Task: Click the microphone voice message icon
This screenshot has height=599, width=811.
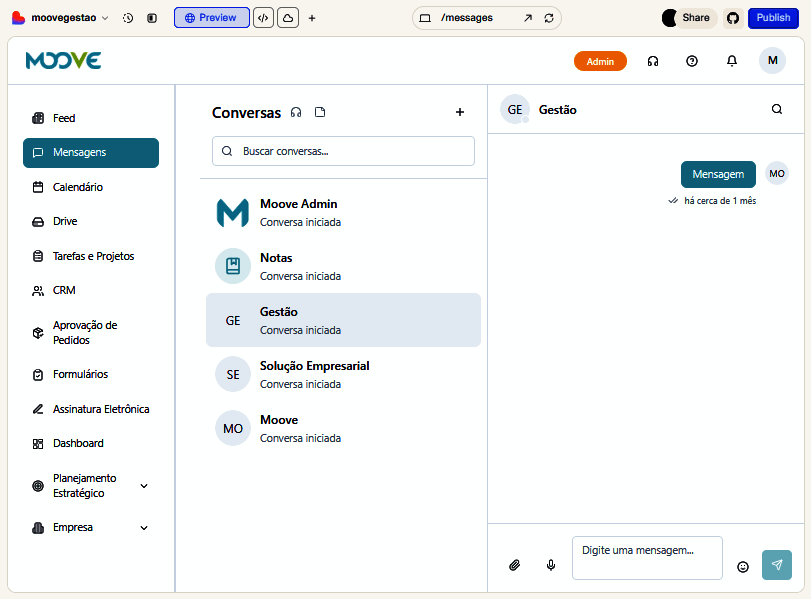Action: [x=551, y=565]
